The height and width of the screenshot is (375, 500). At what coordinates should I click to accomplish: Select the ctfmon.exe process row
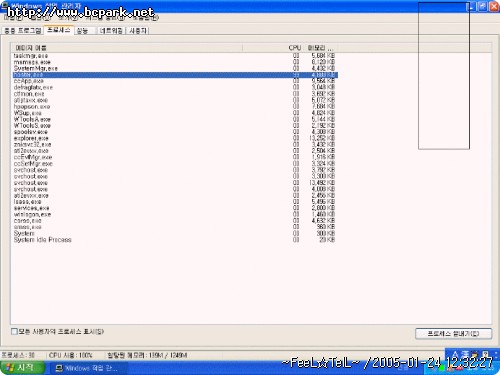tap(175, 94)
